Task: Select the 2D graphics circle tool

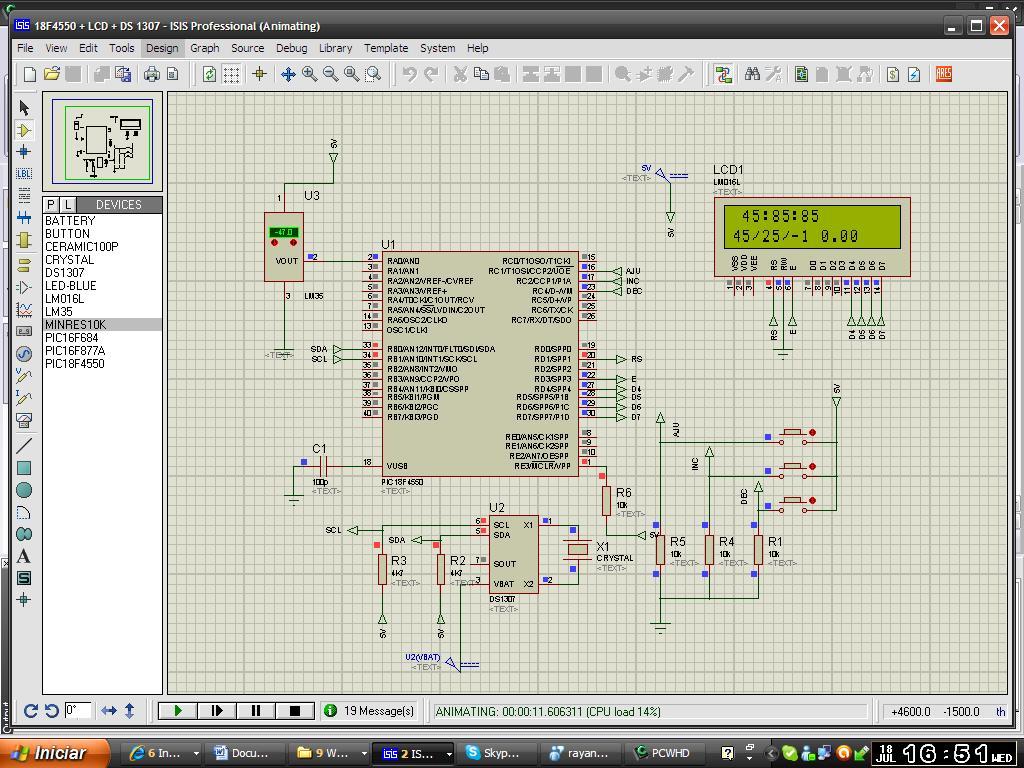Action: click(x=24, y=490)
